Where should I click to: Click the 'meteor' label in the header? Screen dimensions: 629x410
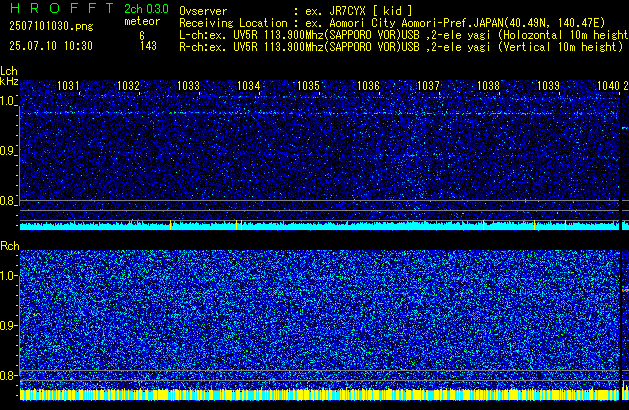point(142,21)
